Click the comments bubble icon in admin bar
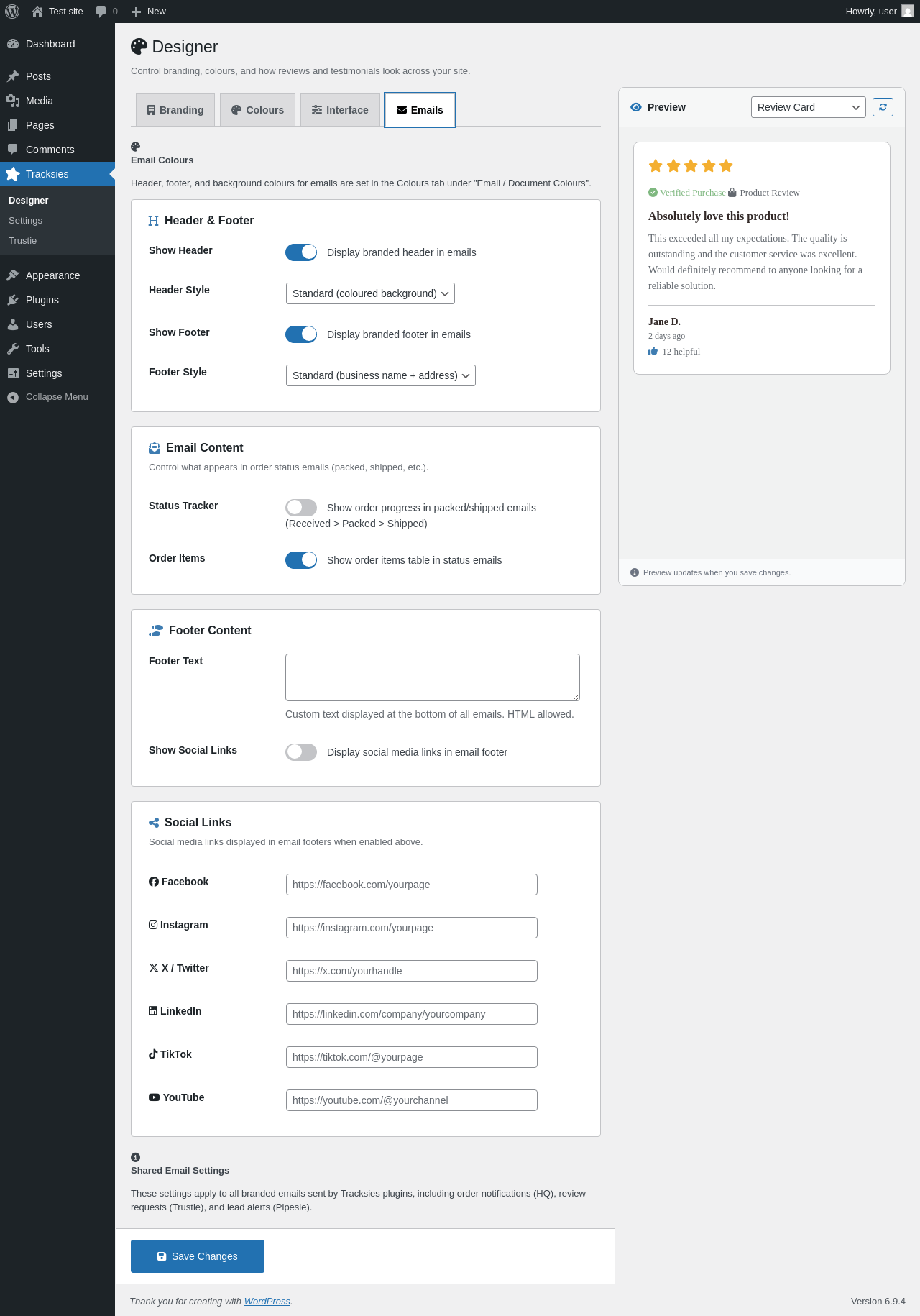Screen dimensions: 920x1316 (101, 12)
